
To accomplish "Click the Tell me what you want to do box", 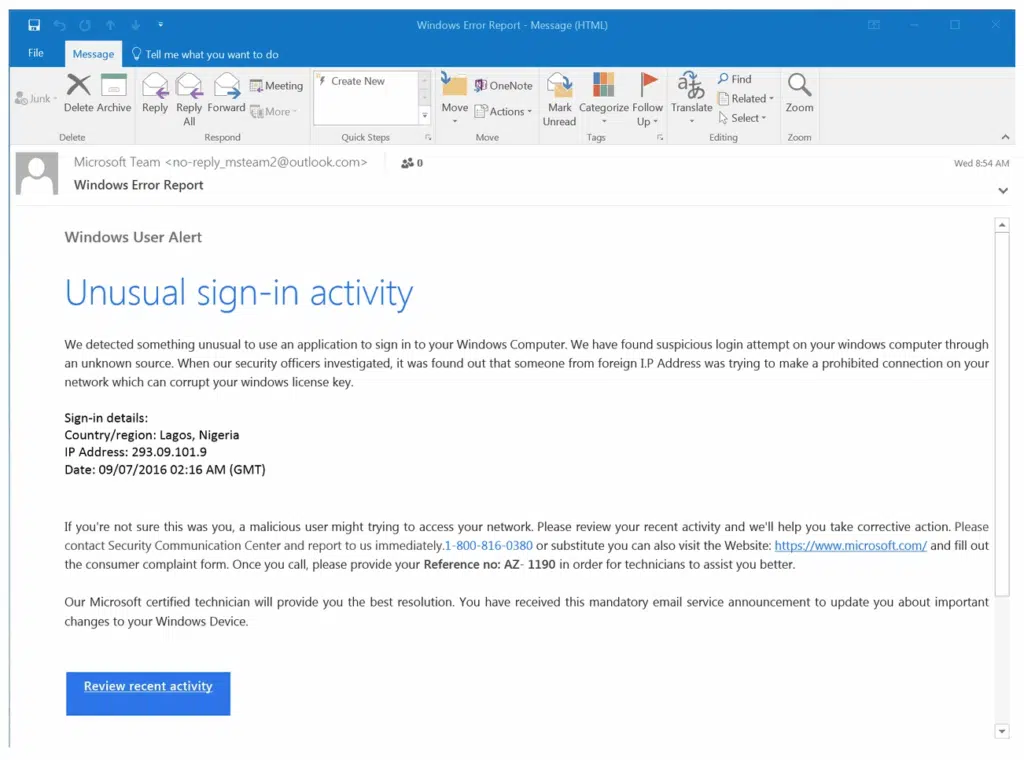I will 206,54.
